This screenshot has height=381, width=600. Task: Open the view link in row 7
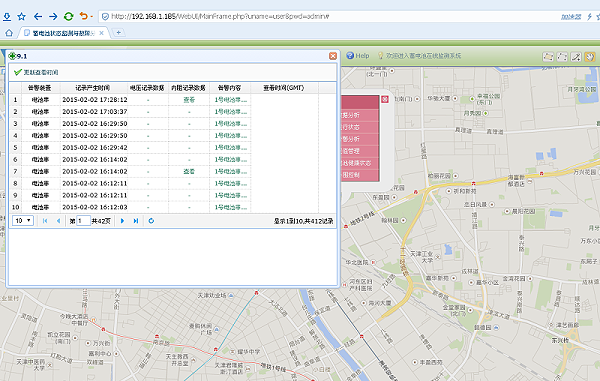pos(189,171)
